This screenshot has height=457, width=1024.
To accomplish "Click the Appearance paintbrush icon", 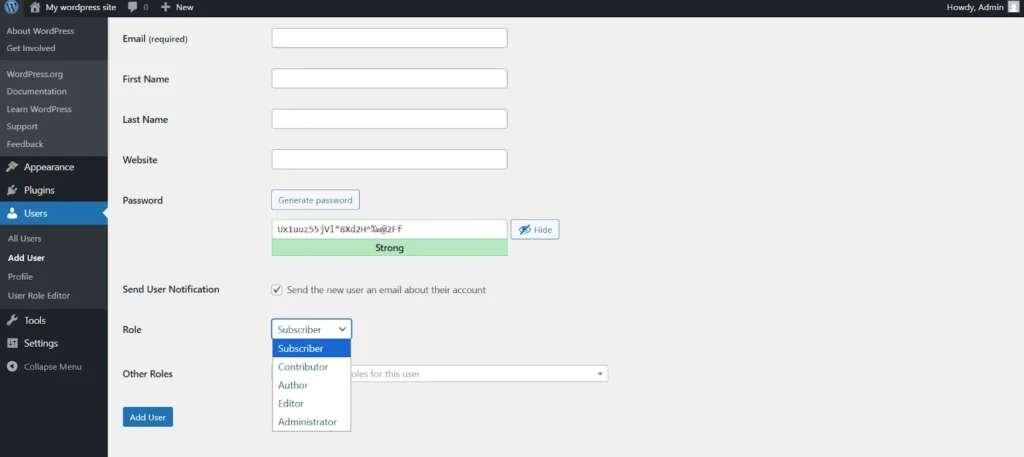I will [12, 167].
